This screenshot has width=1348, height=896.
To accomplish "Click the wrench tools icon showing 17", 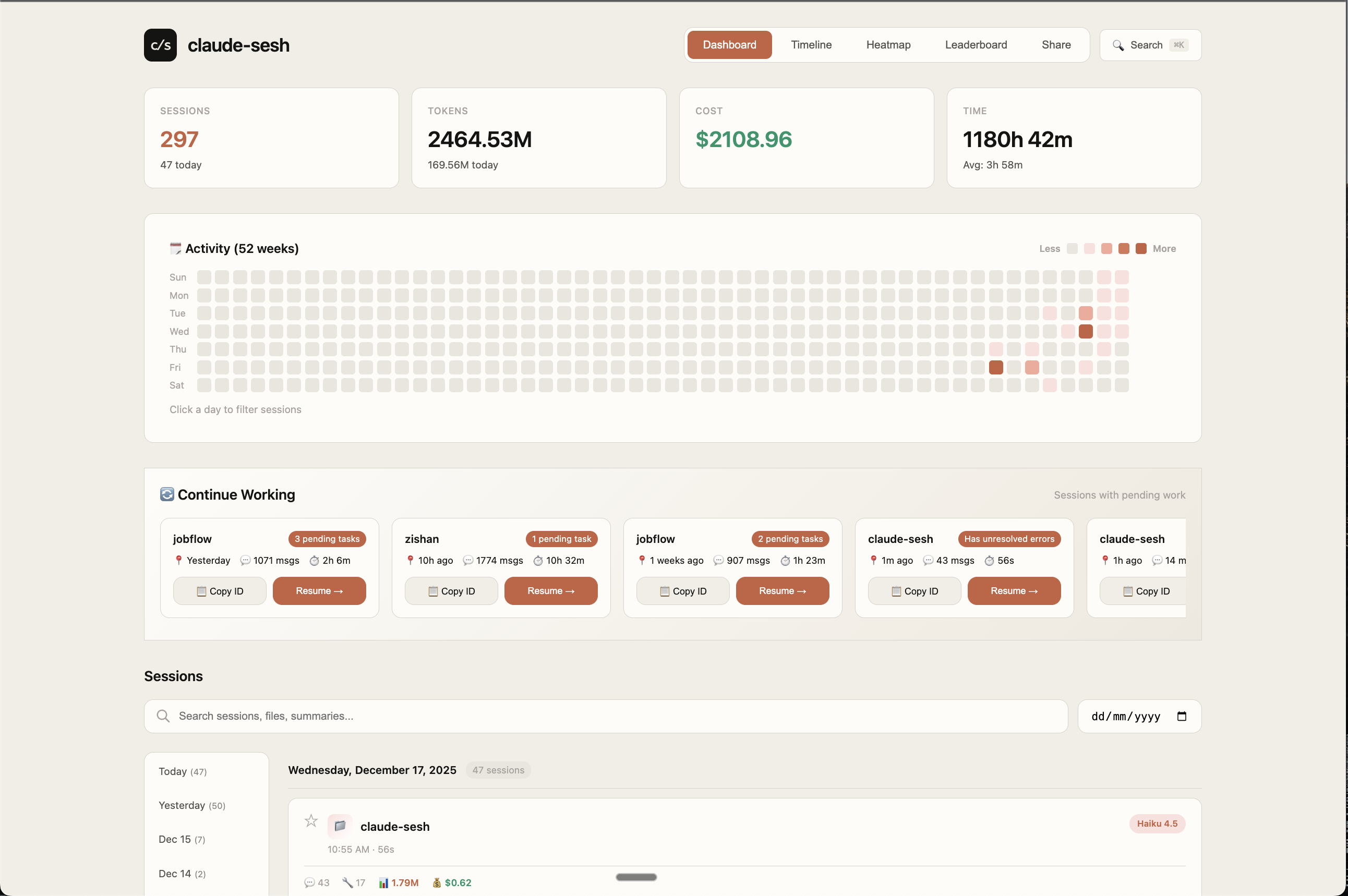I will pos(347,882).
